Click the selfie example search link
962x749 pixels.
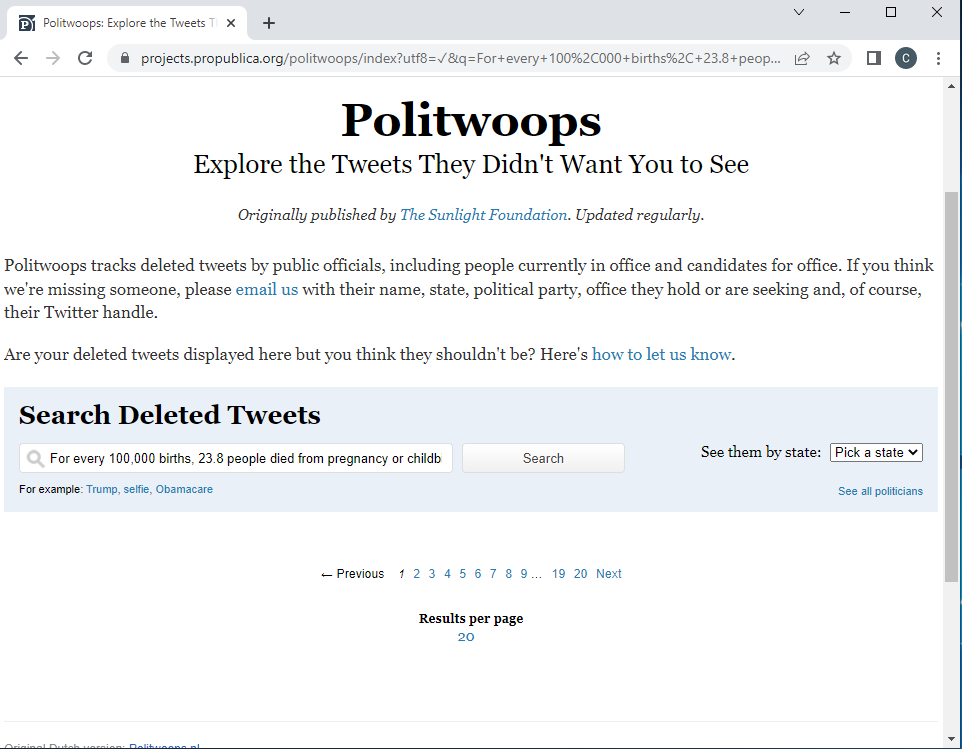tap(136, 489)
